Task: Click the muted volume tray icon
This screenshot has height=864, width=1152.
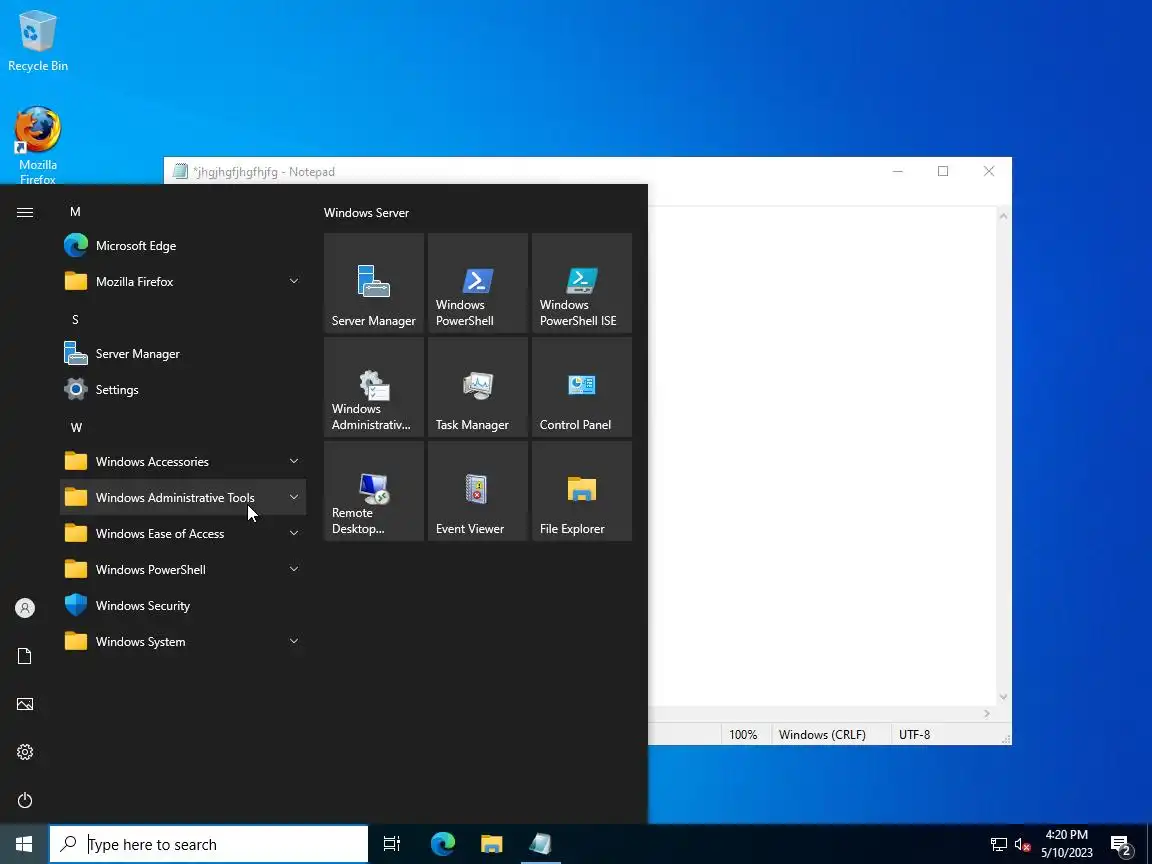Action: click(1022, 844)
